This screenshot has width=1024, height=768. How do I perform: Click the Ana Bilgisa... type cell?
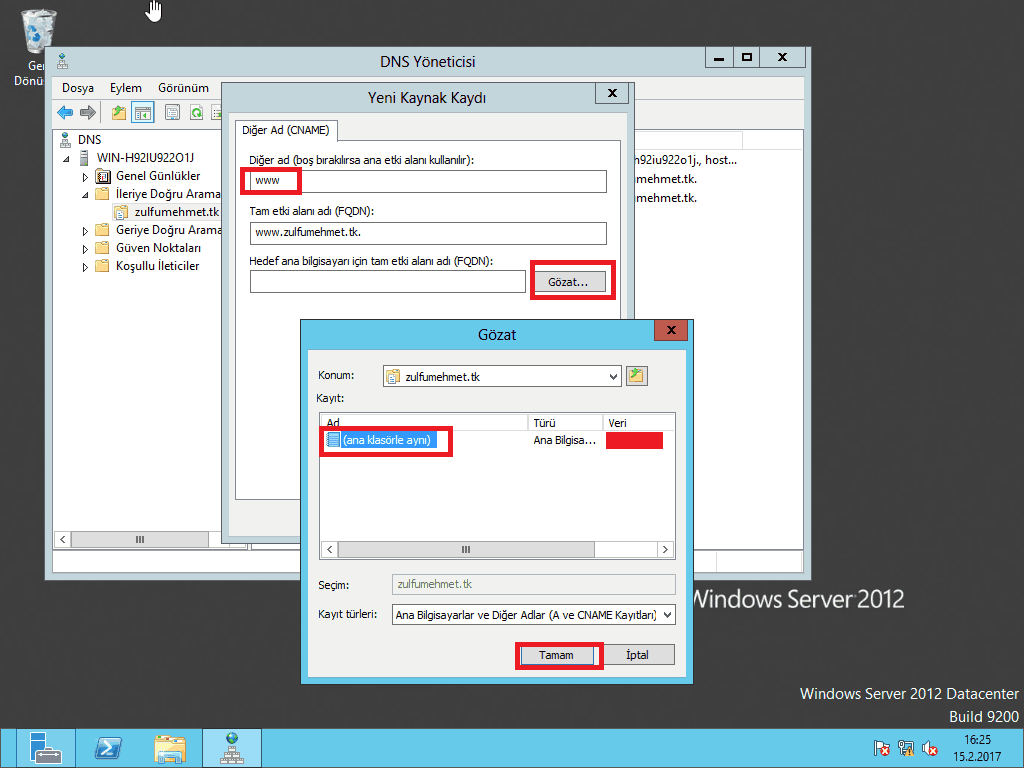click(x=565, y=440)
